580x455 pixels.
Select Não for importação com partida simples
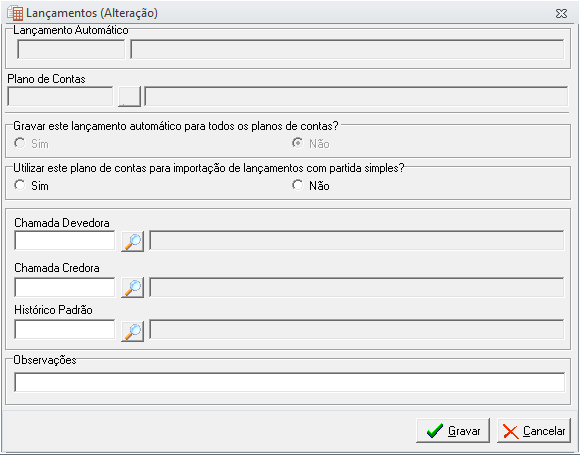[297, 185]
